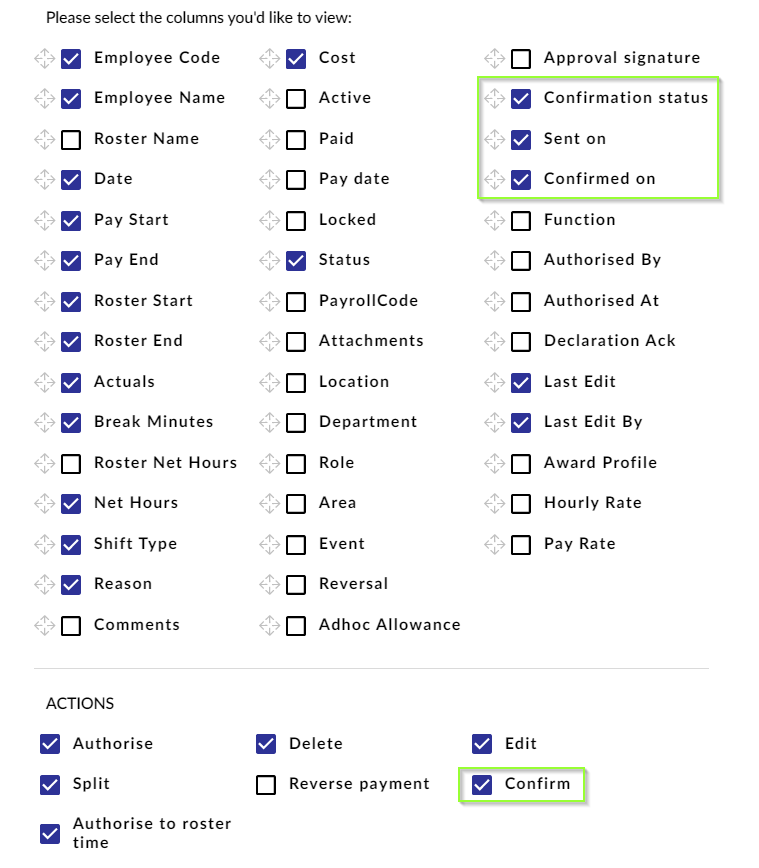Check the Reverse payment action checkbox
Viewport: 759px width, 868px height.
click(266, 785)
